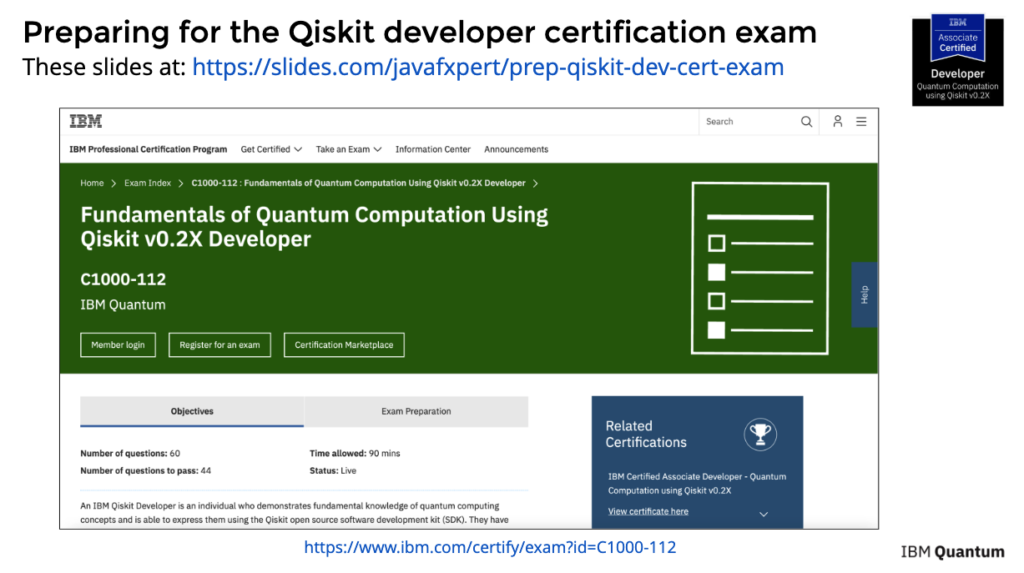The image size is (1024, 573).
Task: Open Information Center menu item
Action: pyautogui.click(x=433, y=149)
